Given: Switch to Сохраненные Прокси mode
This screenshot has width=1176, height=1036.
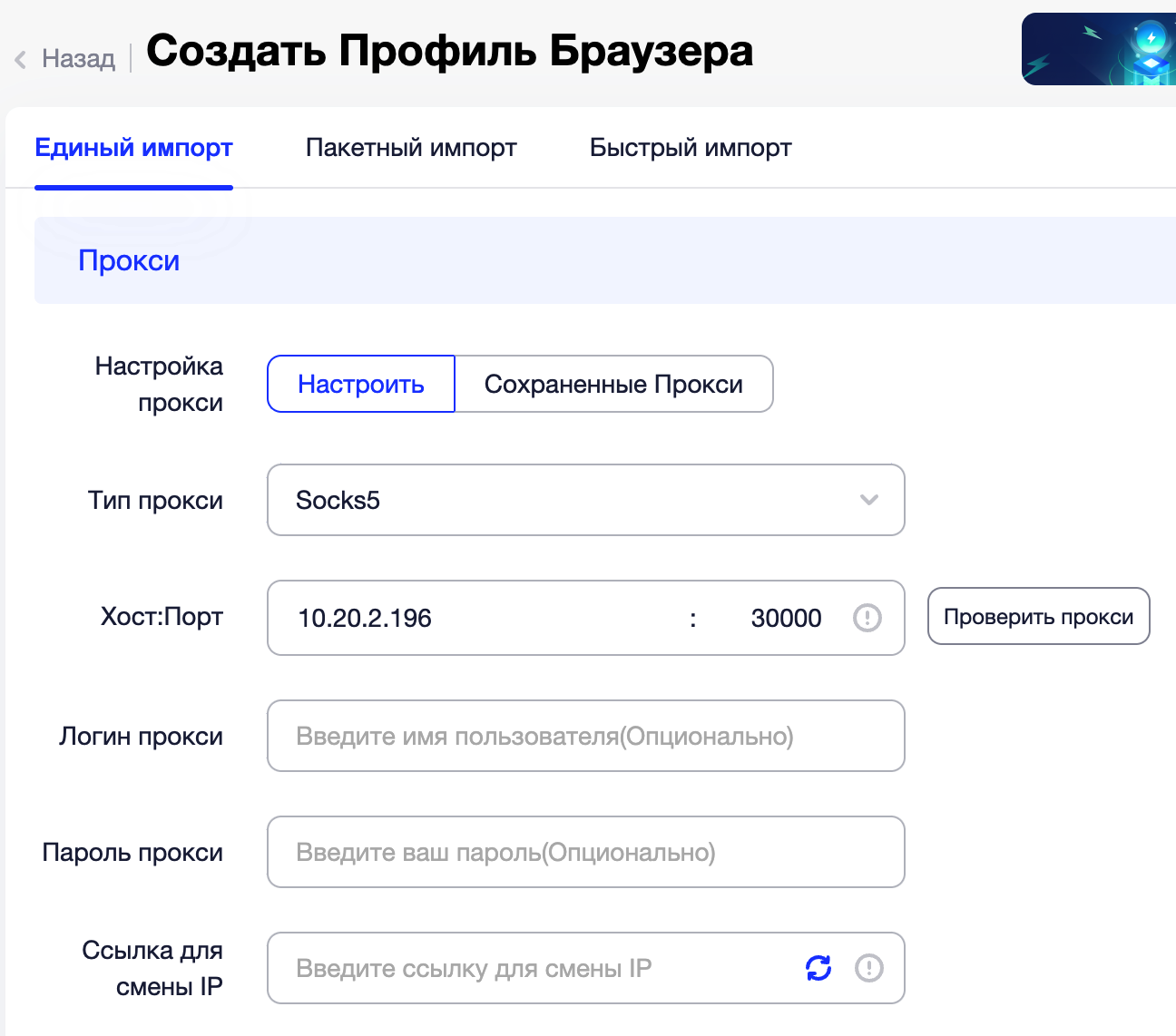Looking at the screenshot, I should (x=613, y=384).
